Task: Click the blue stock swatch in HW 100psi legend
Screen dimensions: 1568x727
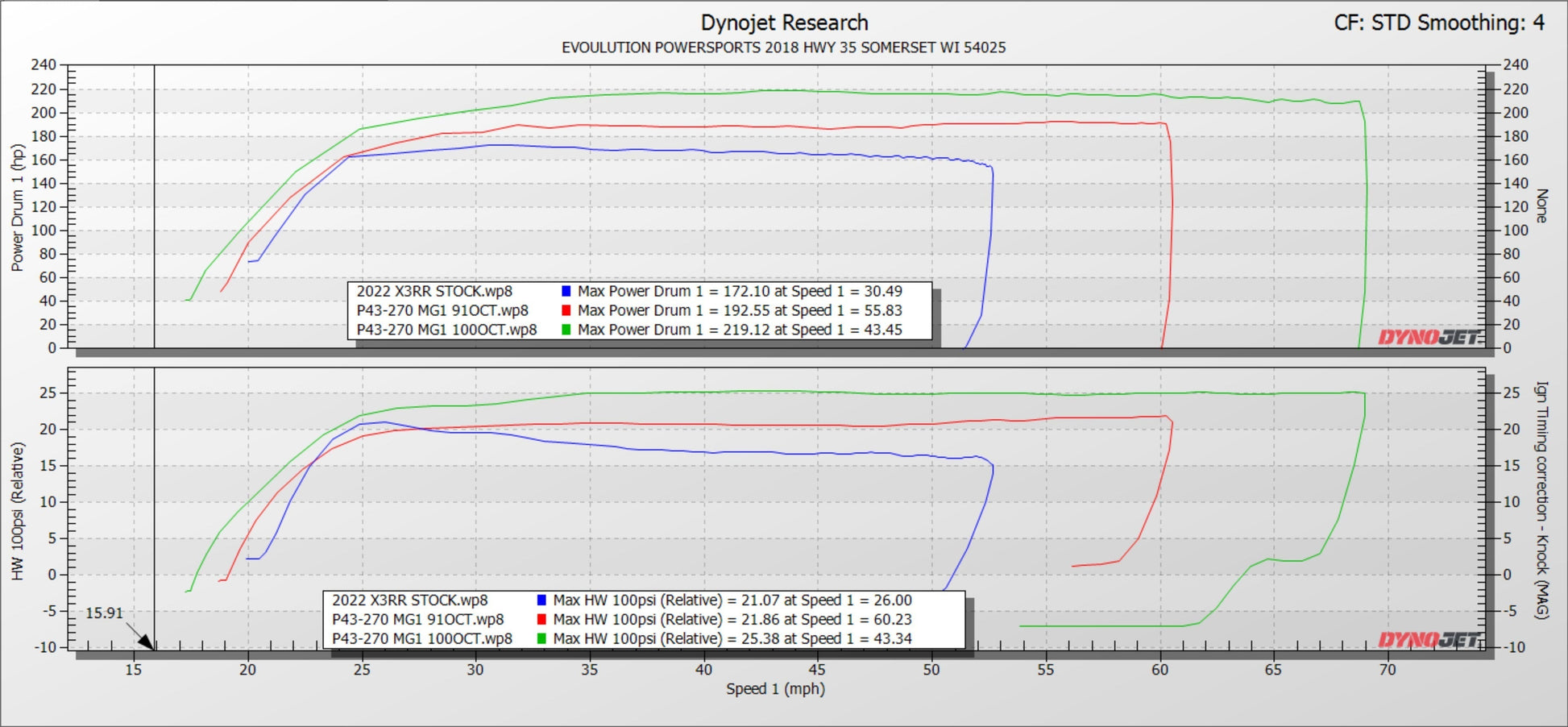Action: pos(541,600)
